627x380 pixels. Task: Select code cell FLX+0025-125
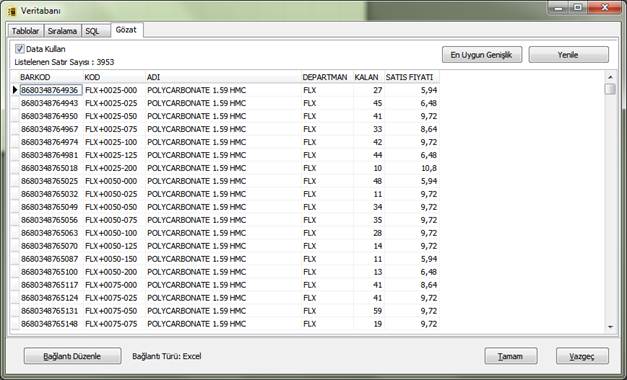pos(114,155)
